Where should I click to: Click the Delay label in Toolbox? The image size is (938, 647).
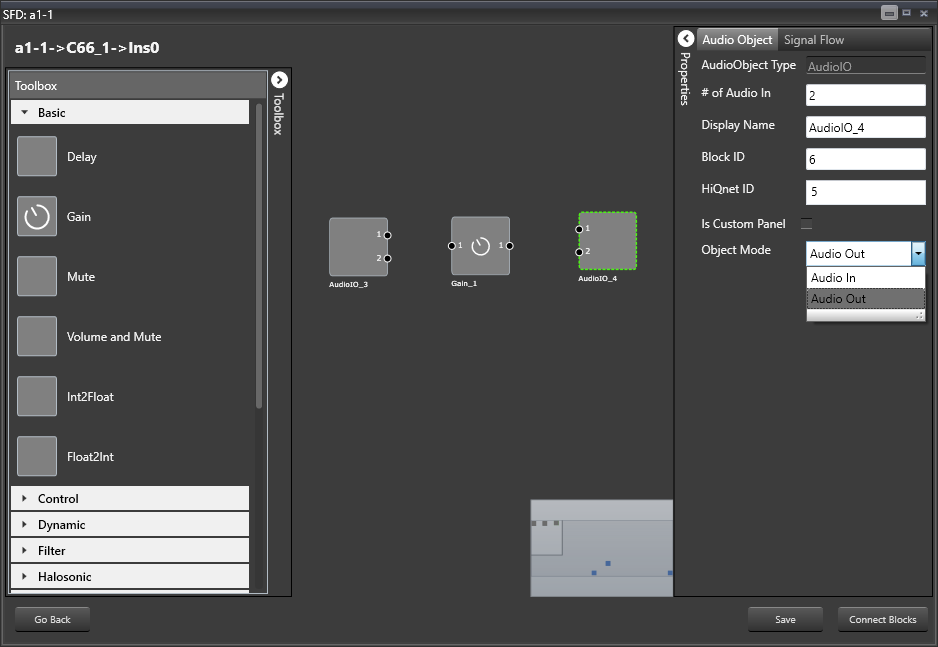point(81,157)
